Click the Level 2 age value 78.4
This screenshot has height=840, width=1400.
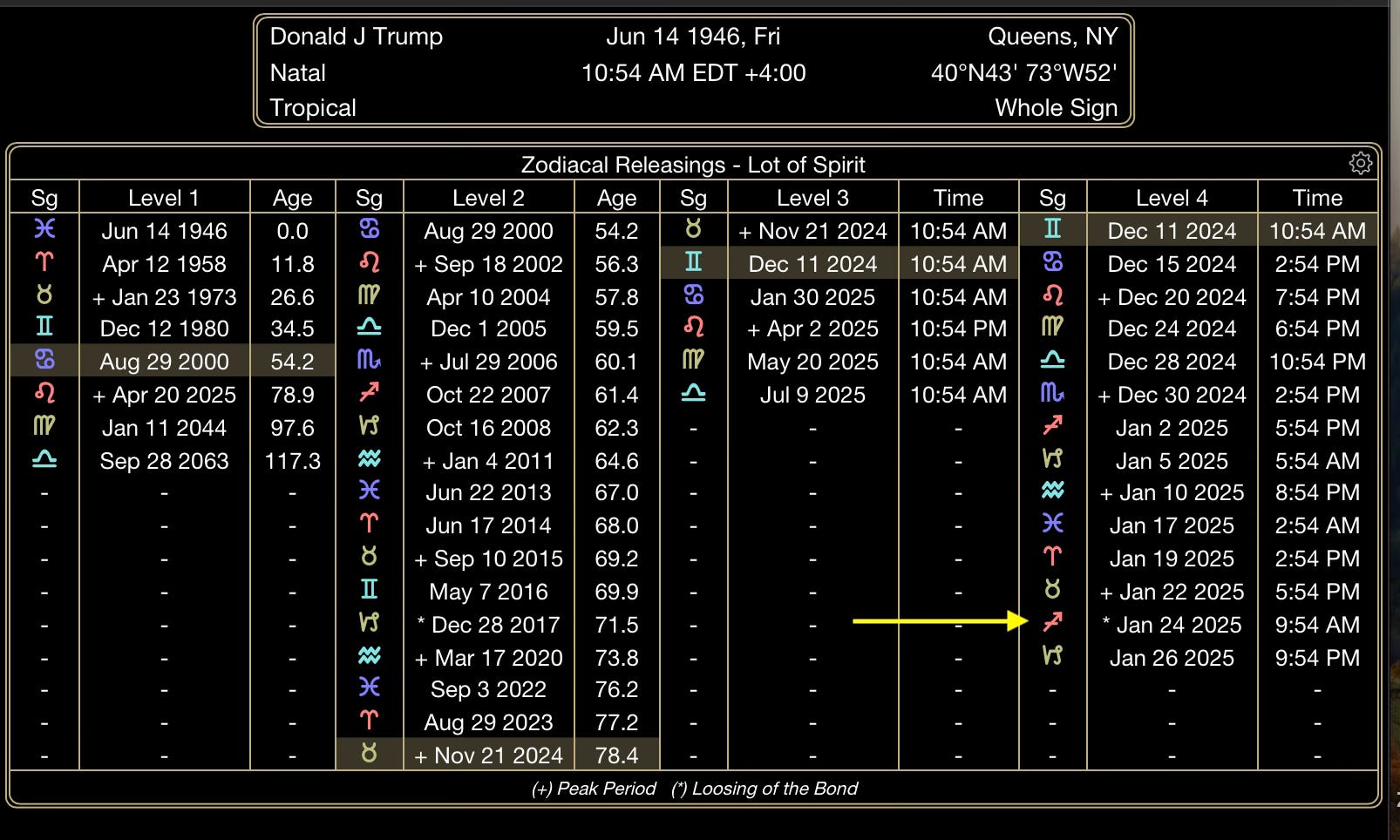point(616,755)
